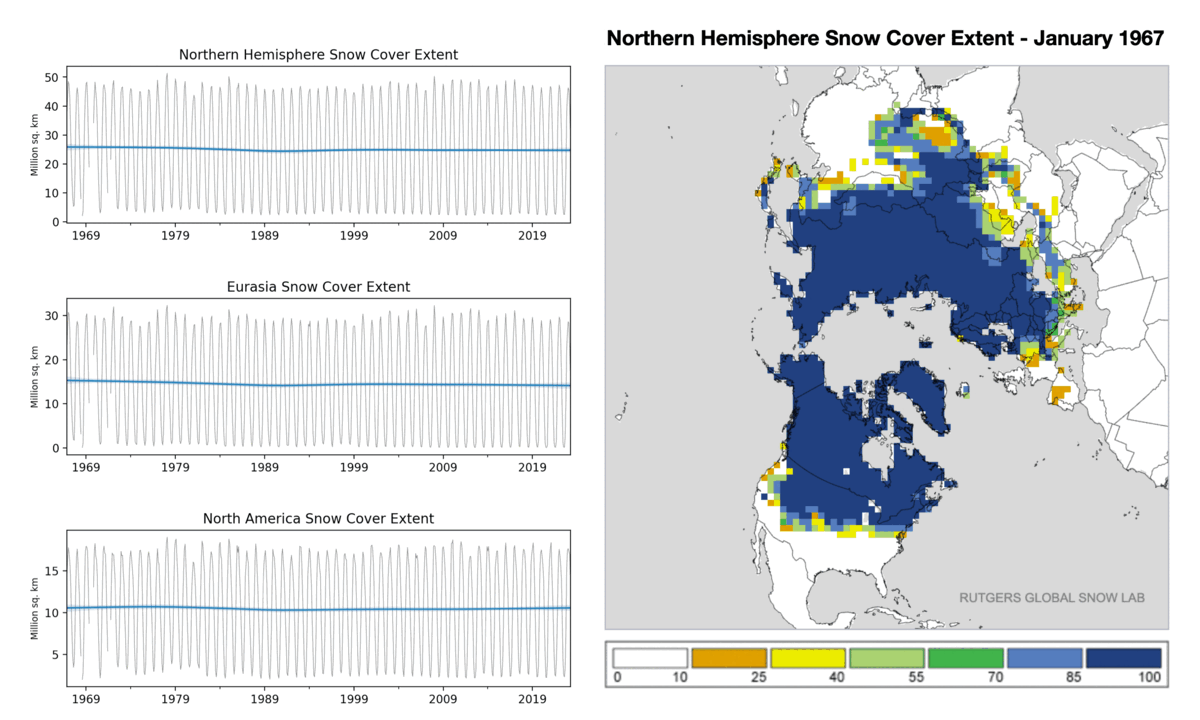
Task: Click the 'Million sq. km' label on North America chart
Action: click(x=35, y=608)
